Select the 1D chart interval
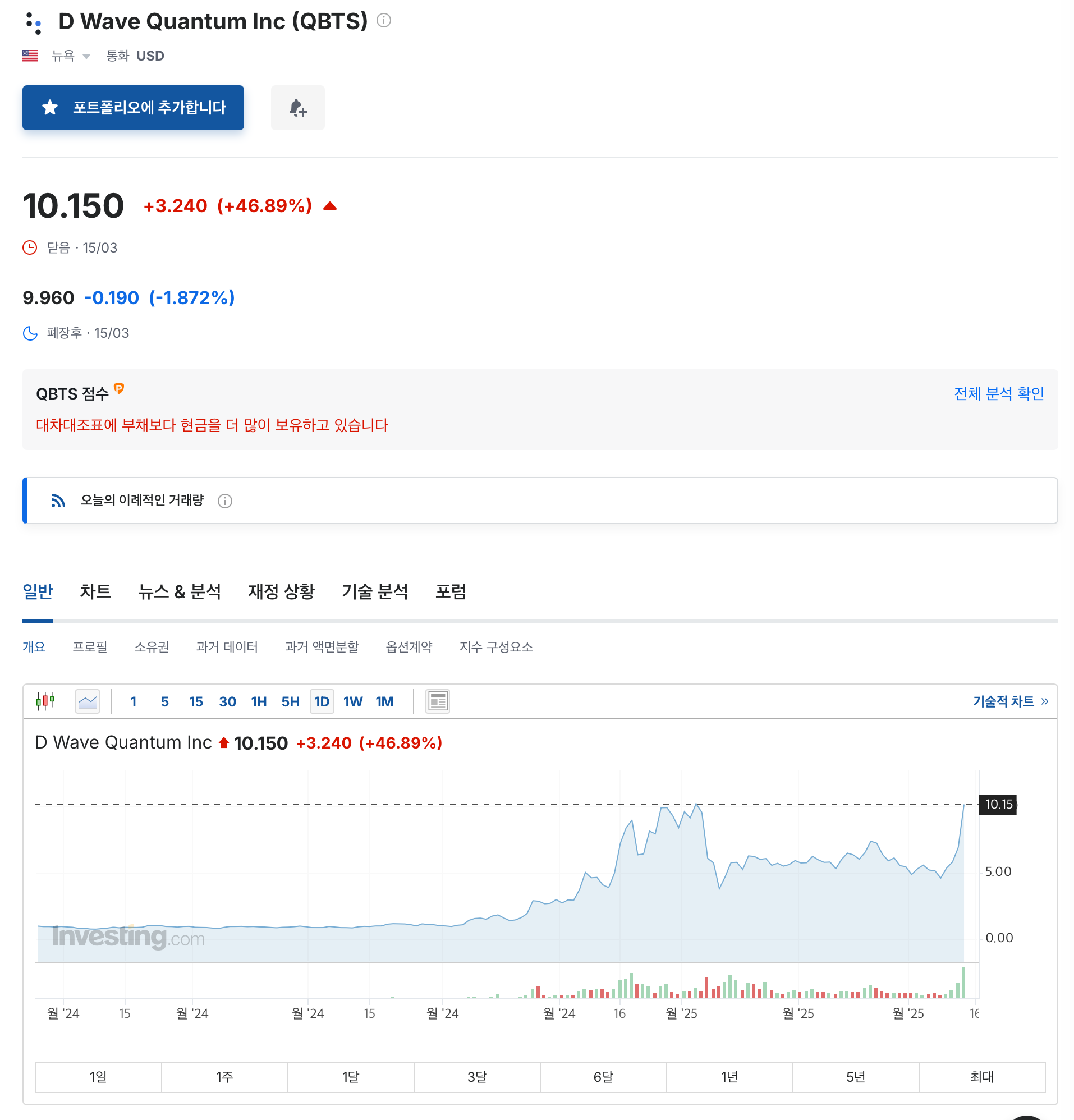The image size is (1074, 1120). 322,702
